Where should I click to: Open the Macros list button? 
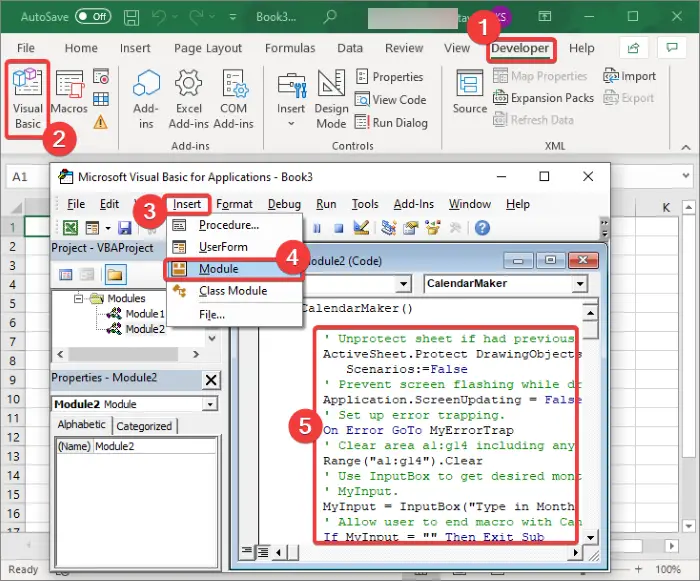[x=69, y=92]
